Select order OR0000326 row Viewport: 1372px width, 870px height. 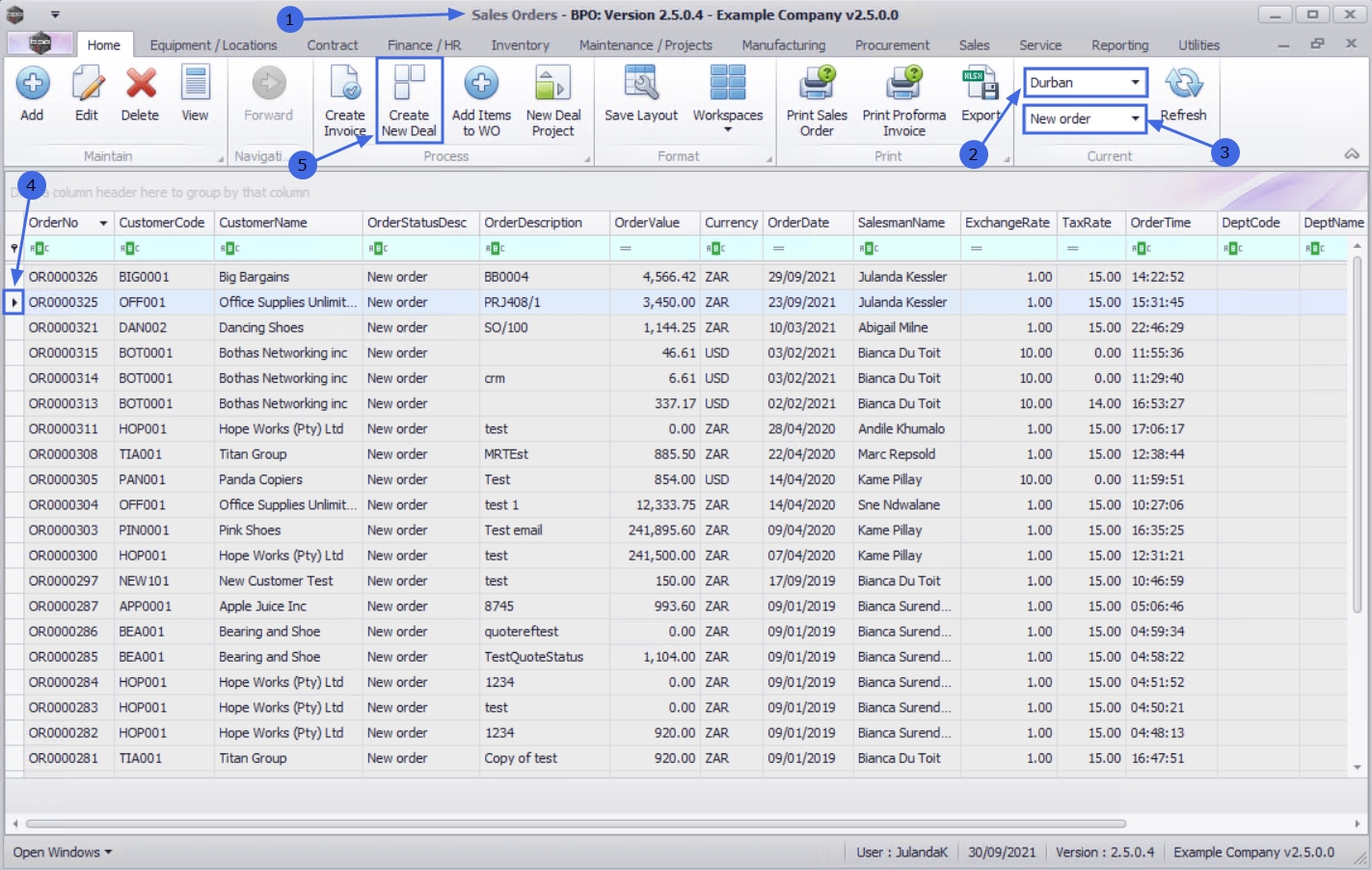click(675, 277)
